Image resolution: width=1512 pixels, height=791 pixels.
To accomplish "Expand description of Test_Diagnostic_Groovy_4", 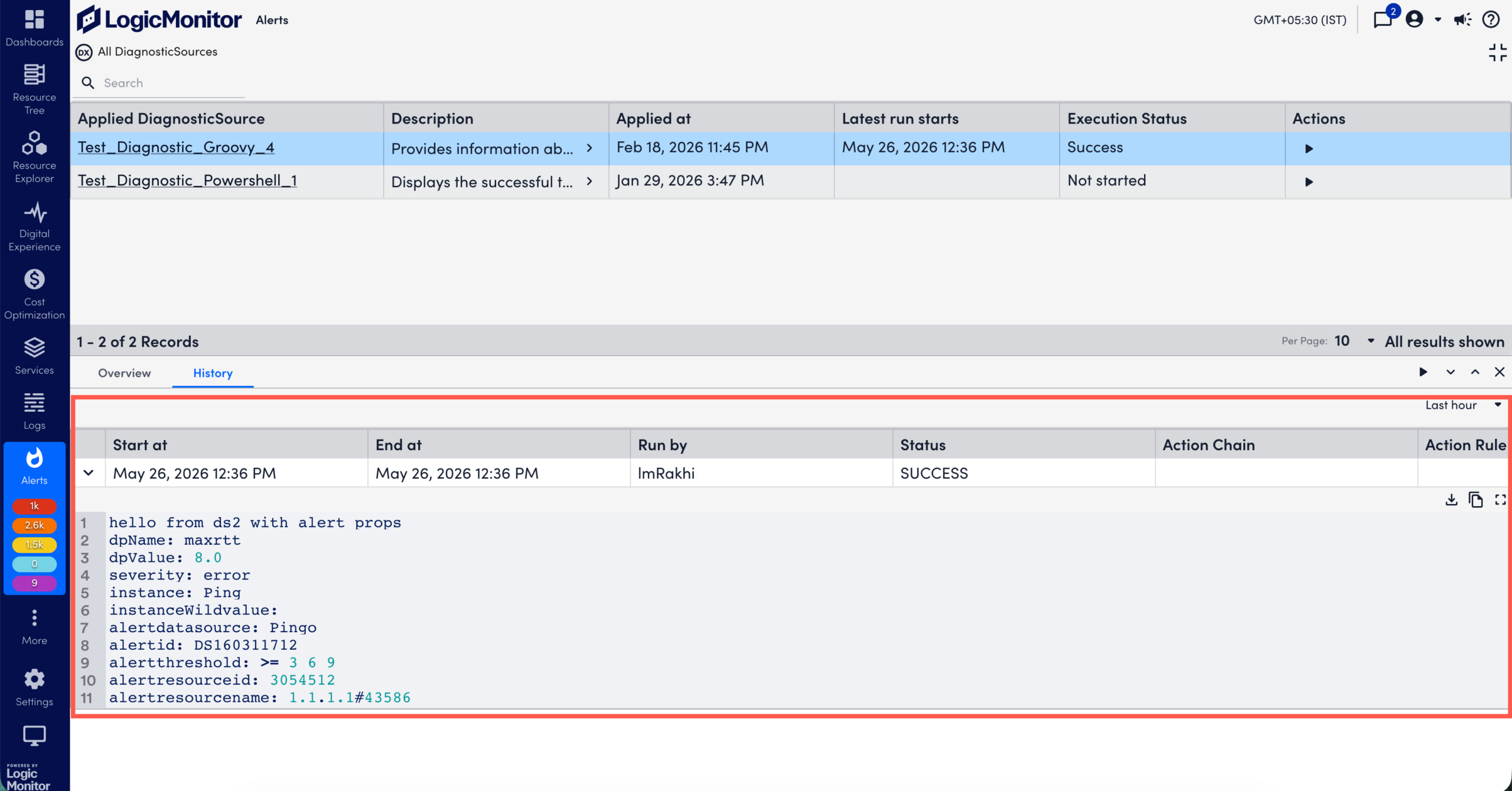I will pyautogui.click(x=589, y=148).
